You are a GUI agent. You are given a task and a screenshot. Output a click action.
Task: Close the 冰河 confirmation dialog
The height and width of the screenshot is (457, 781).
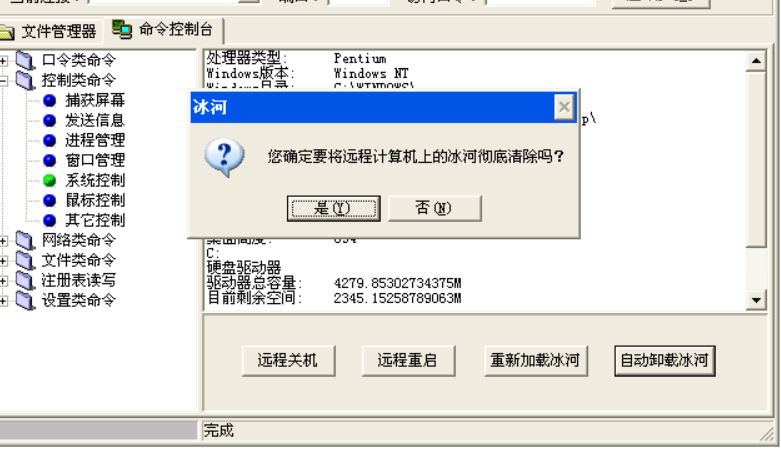click(x=564, y=107)
